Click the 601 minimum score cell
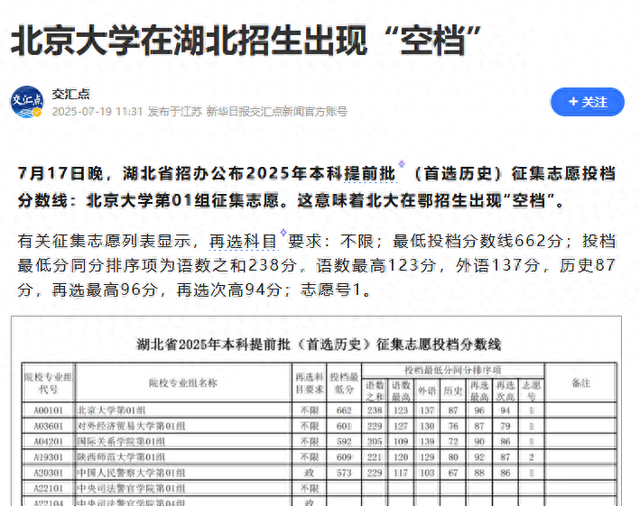Viewport: 640px width, 506px height. coord(344,426)
